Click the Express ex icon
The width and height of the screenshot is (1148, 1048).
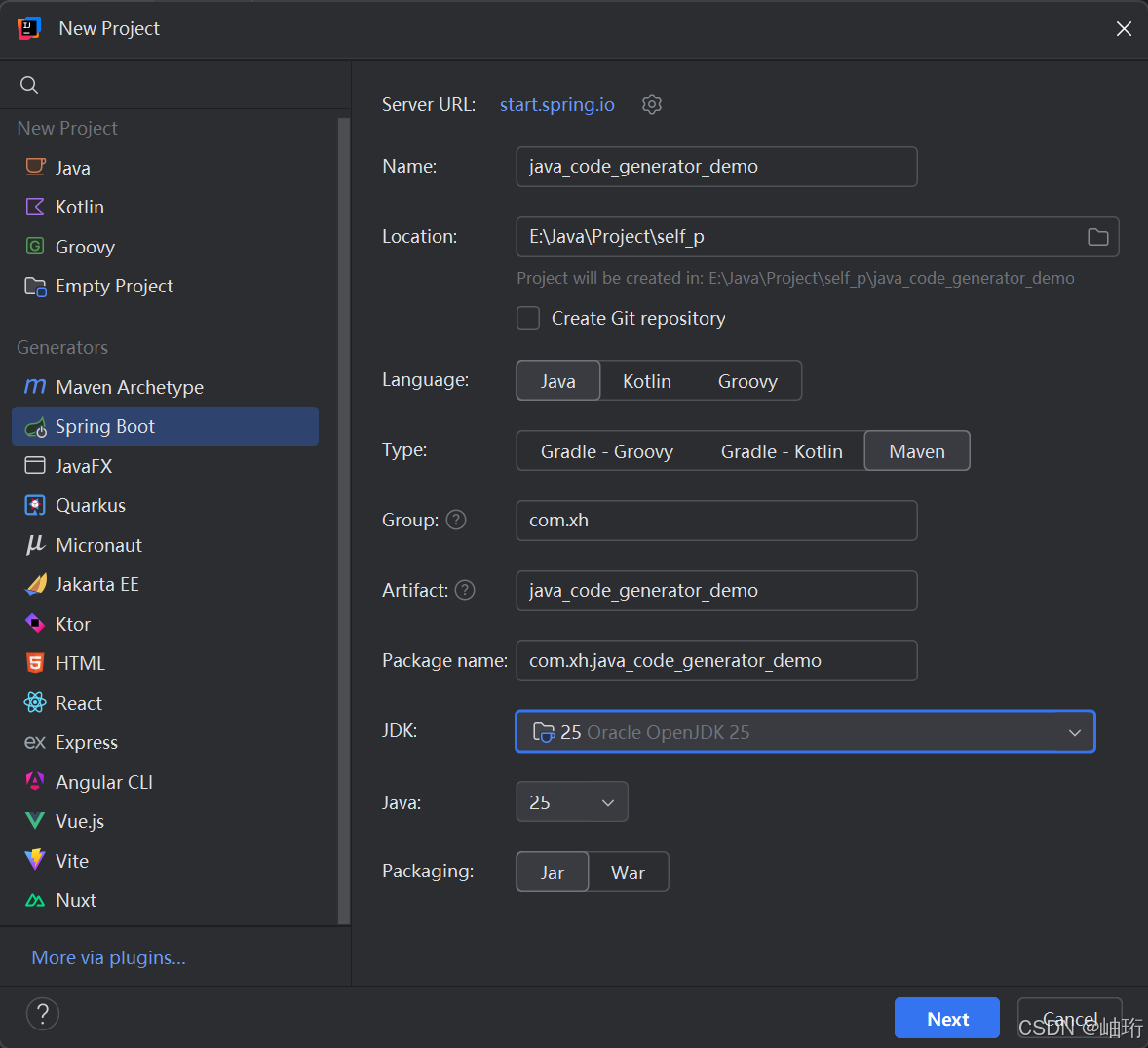[35, 743]
